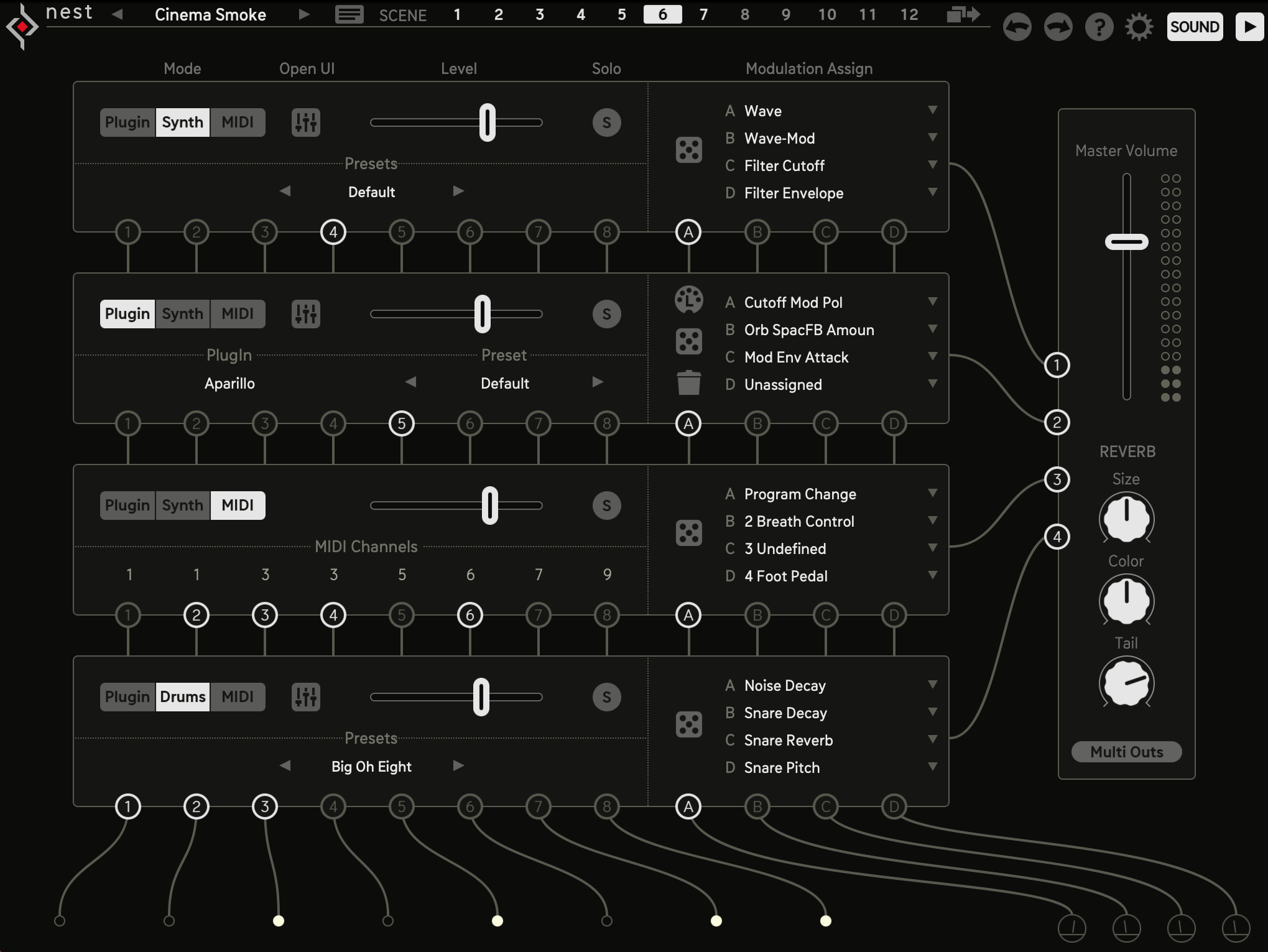The image size is (1268, 952).
Task: Click randomize dice in Drums module
Action: (688, 724)
